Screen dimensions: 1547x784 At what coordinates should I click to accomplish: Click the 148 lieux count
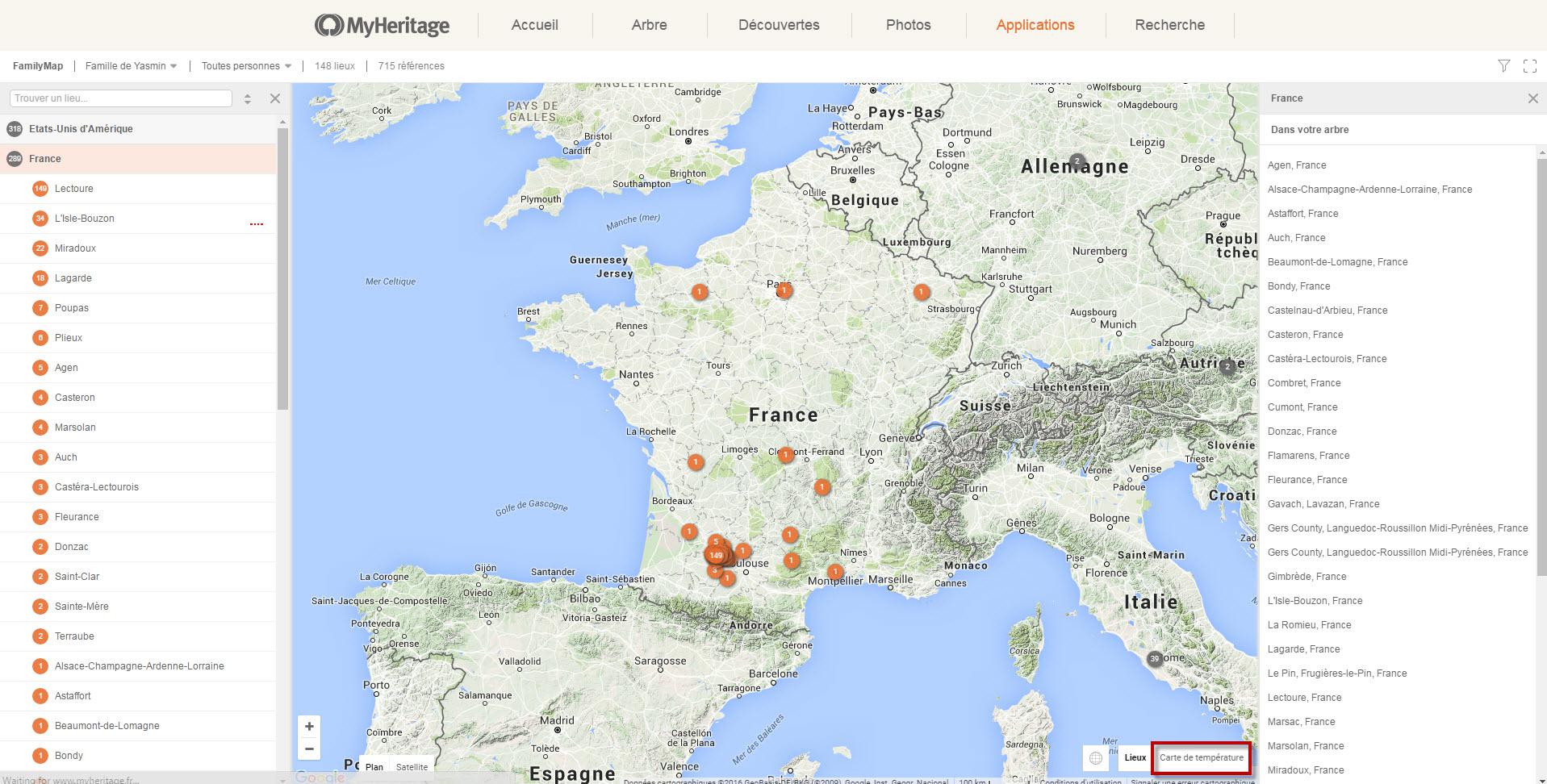[335, 66]
